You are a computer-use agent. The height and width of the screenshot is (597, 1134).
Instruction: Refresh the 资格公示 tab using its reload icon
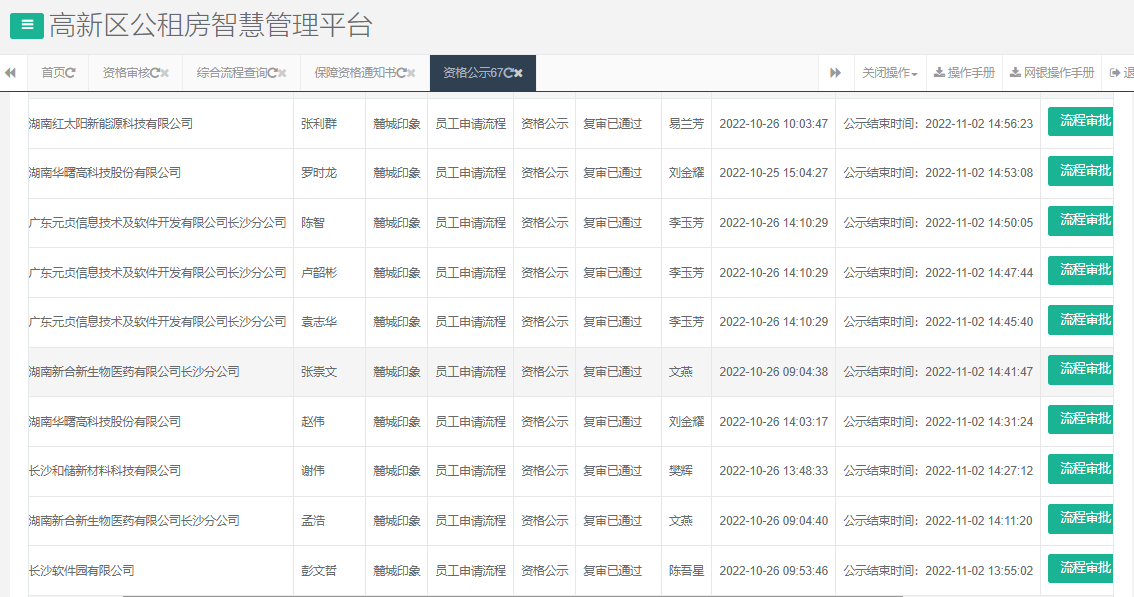pos(508,72)
